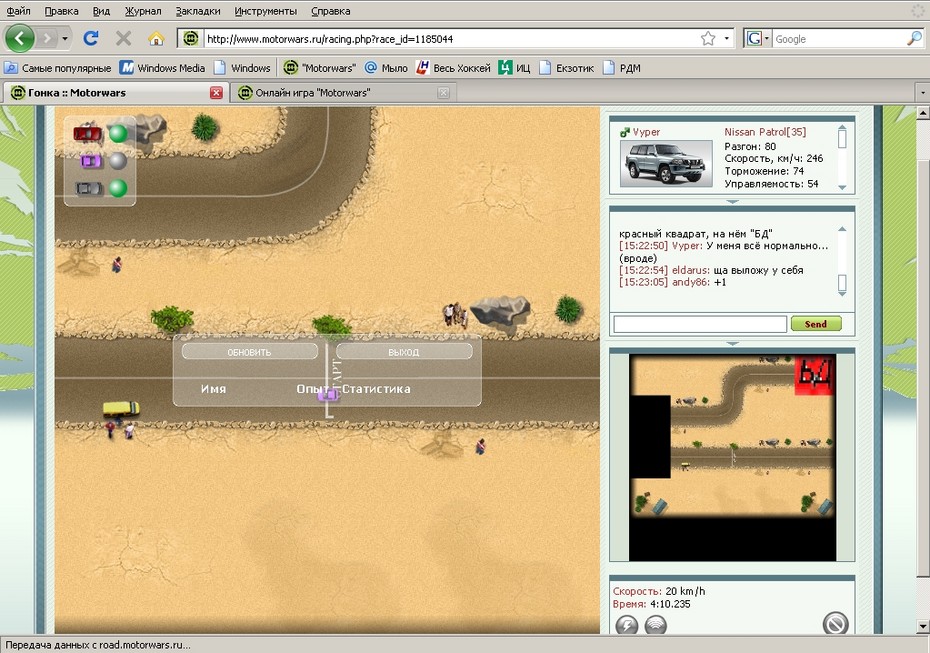Image resolution: width=930 pixels, height=653 pixels.
Task: Open the ИЦ bookmark
Action: (x=515, y=68)
